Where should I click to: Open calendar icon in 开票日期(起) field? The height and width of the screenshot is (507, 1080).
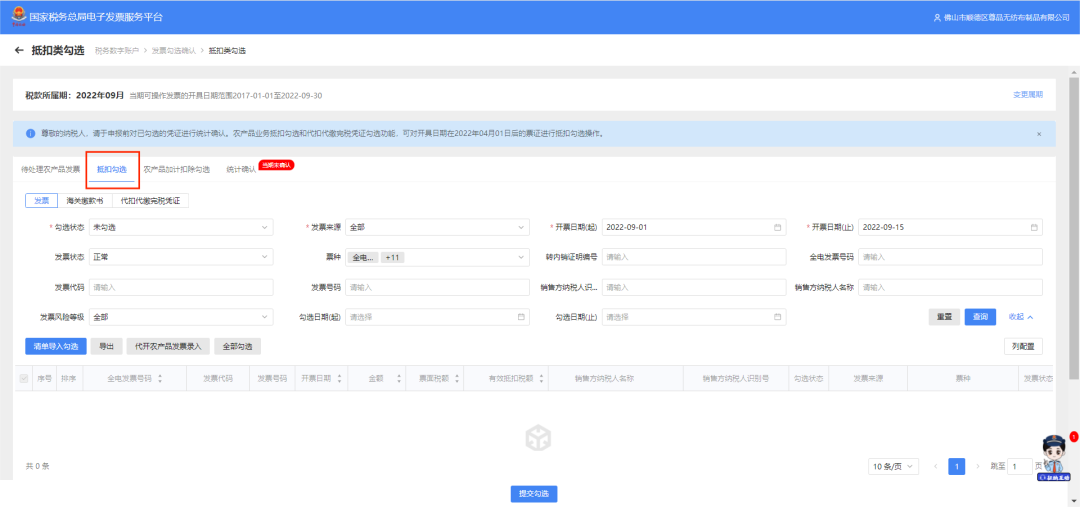click(x=778, y=227)
